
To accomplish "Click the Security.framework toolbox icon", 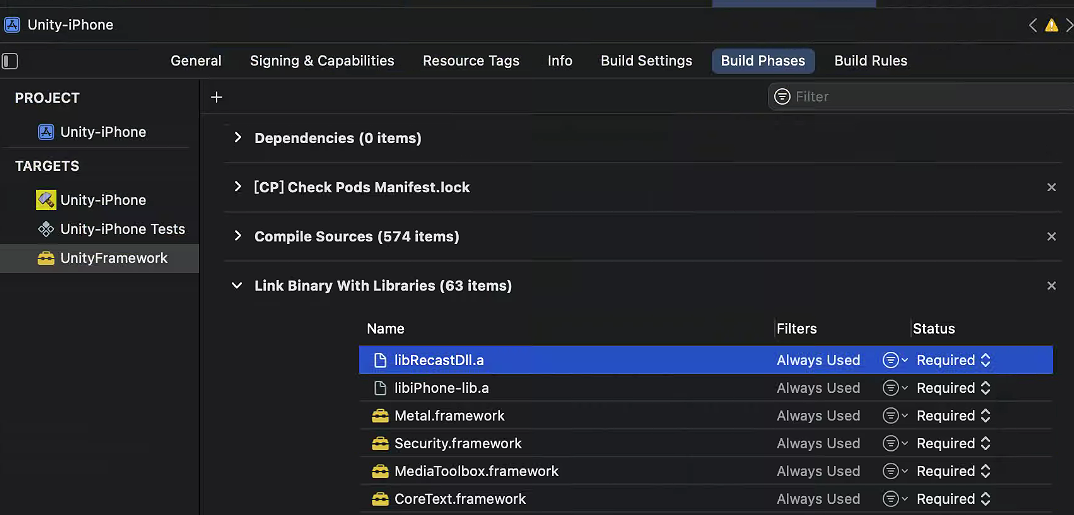I will (x=380, y=443).
